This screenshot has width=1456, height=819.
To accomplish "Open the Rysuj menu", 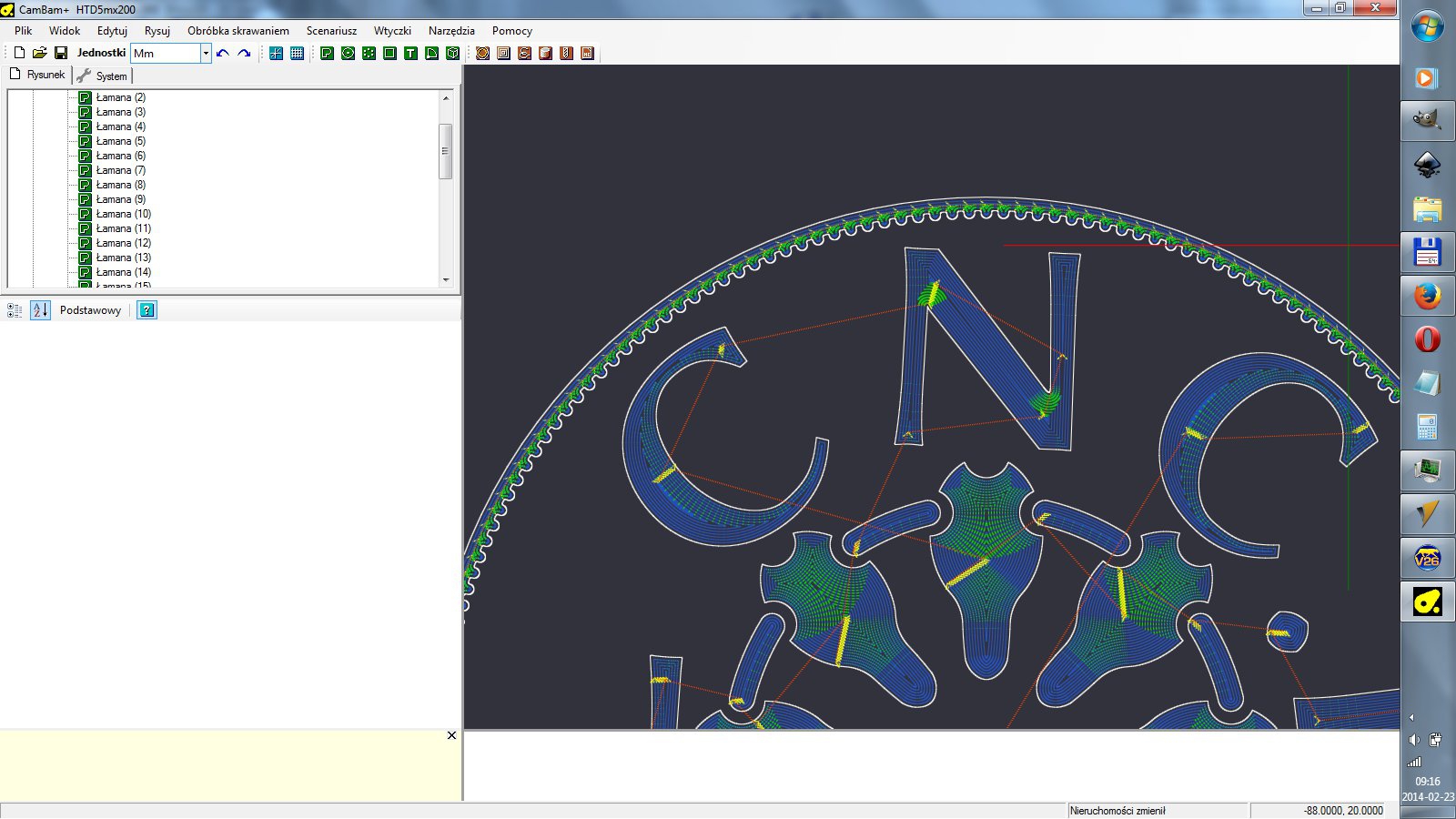I will tap(157, 30).
